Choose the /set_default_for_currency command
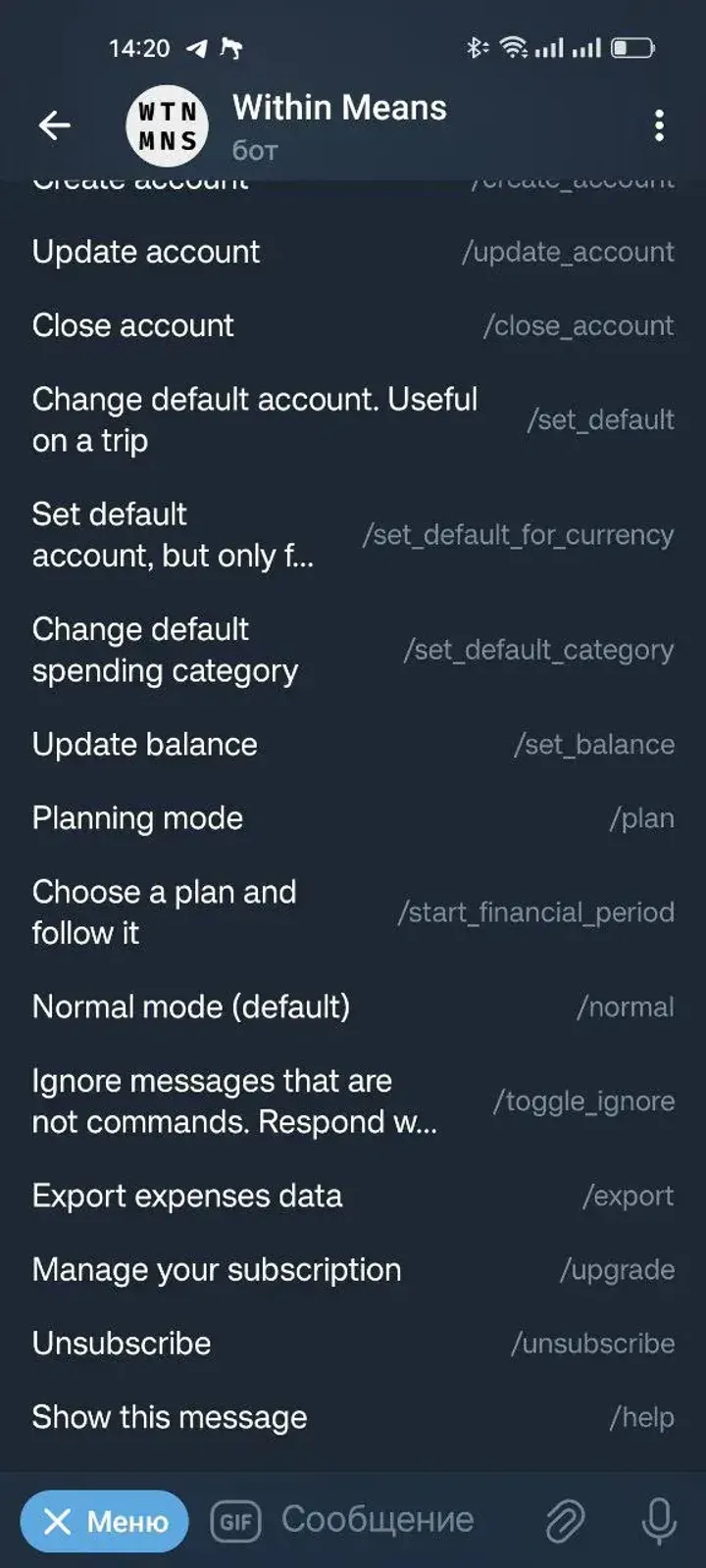706x1568 pixels. click(x=518, y=535)
